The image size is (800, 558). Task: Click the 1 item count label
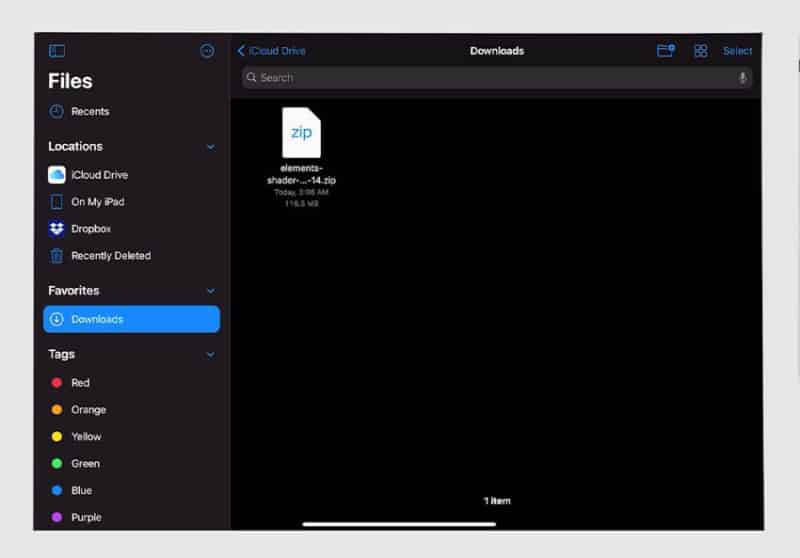[497, 501]
